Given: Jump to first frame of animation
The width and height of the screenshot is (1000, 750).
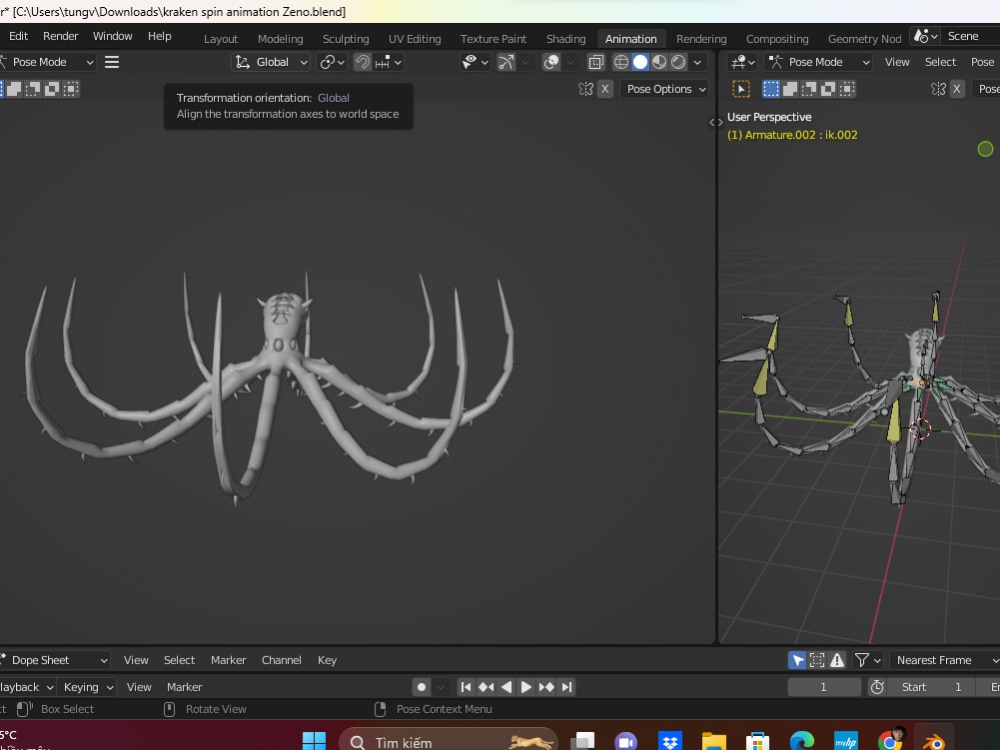Looking at the screenshot, I should tap(466, 687).
